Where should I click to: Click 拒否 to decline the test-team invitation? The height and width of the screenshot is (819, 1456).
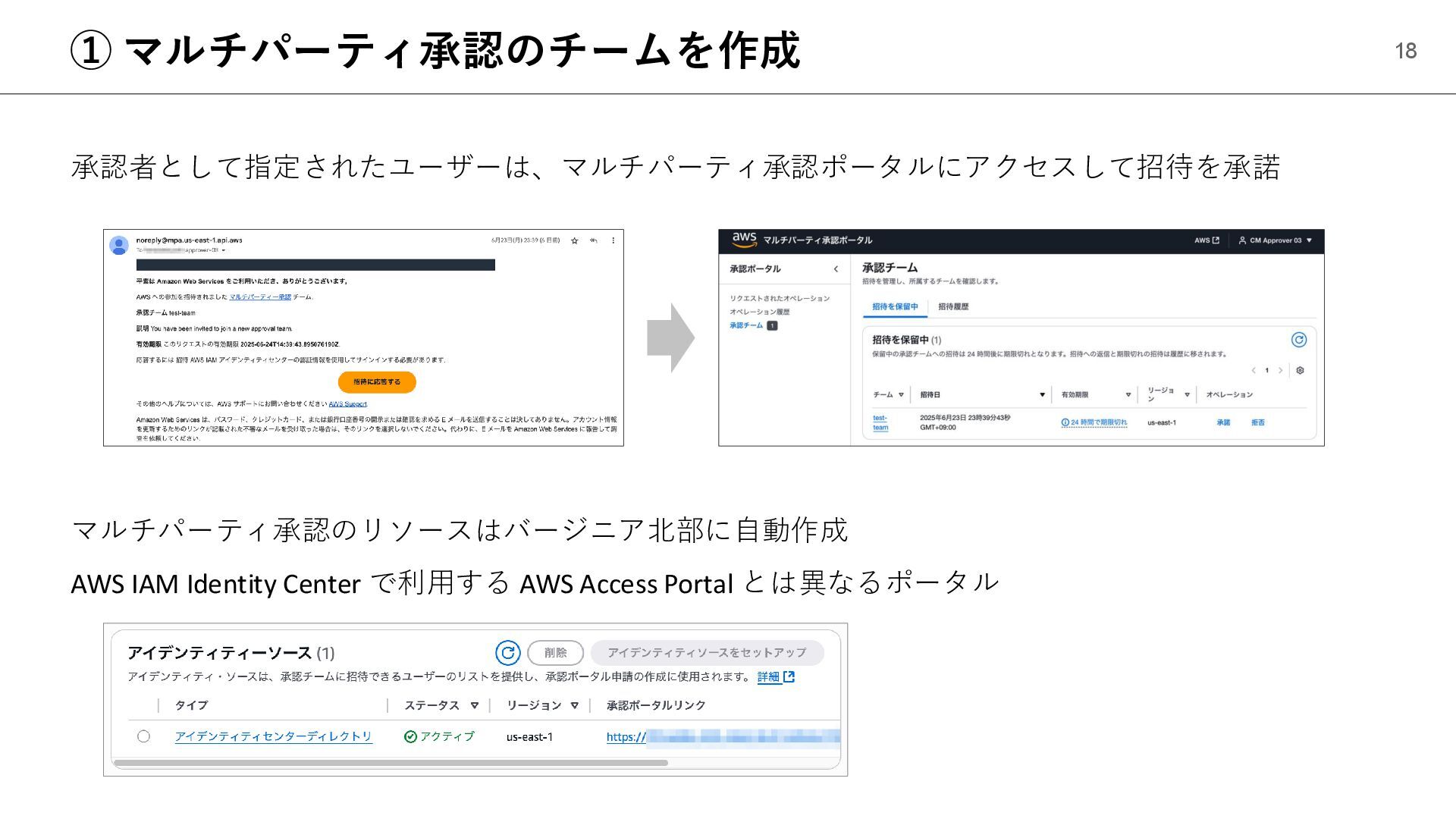tap(1258, 423)
